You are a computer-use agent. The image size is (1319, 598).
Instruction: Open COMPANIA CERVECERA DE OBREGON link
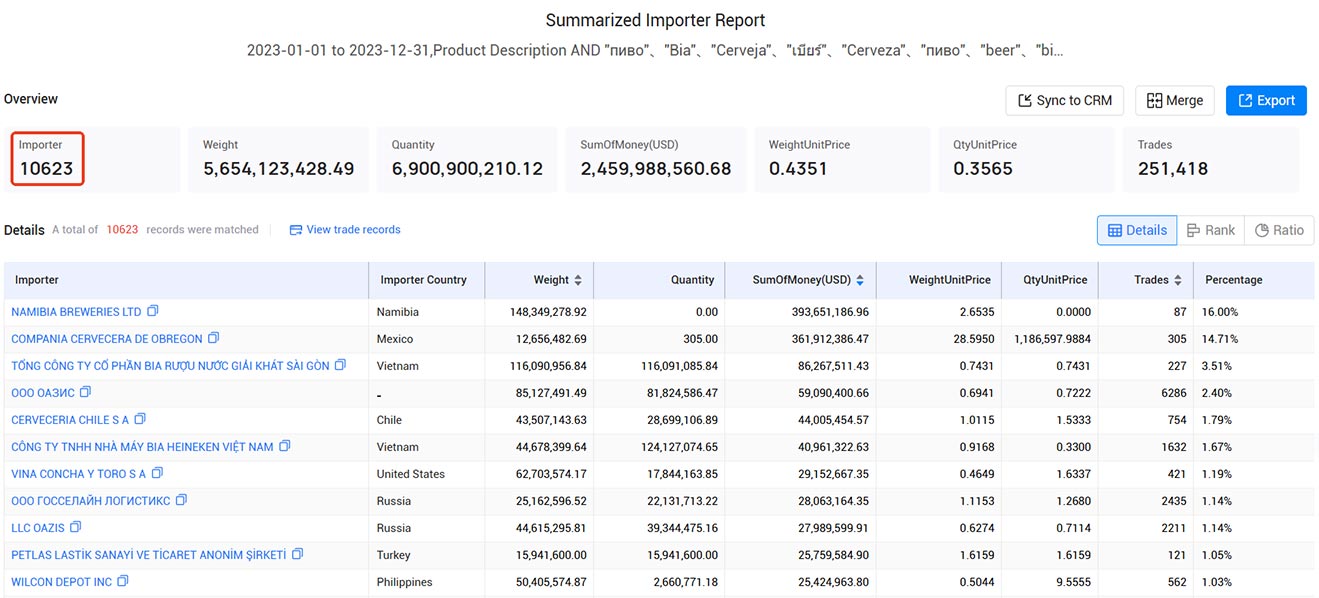point(107,339)
